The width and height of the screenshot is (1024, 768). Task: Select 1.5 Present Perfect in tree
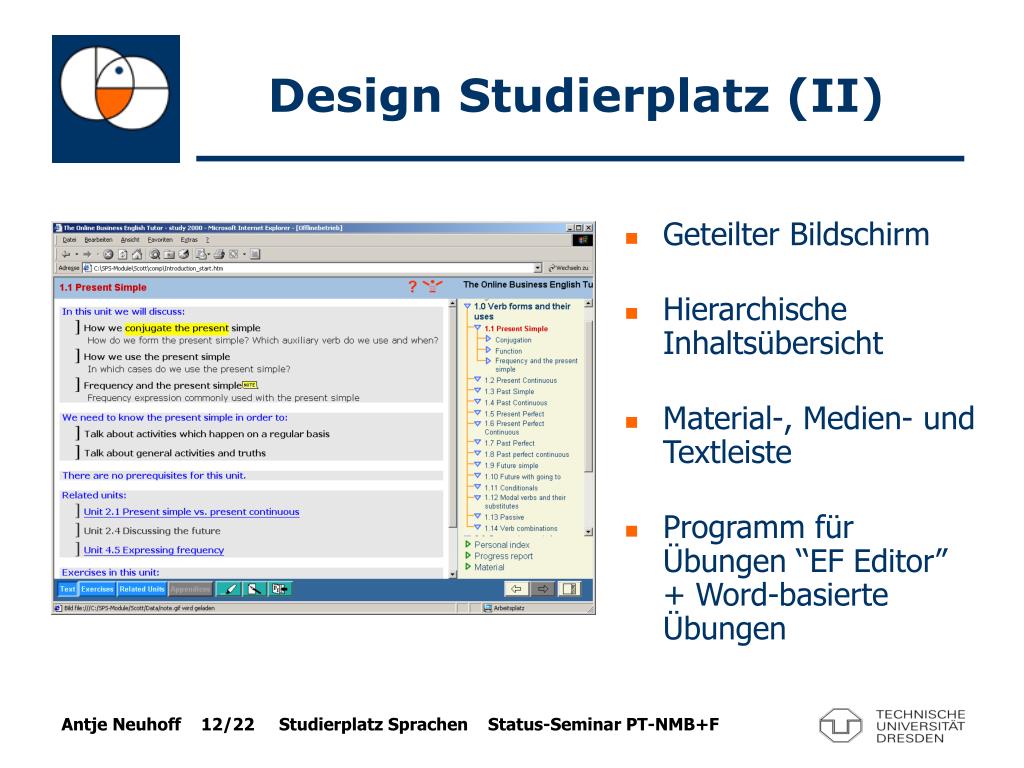click(515, 414)
